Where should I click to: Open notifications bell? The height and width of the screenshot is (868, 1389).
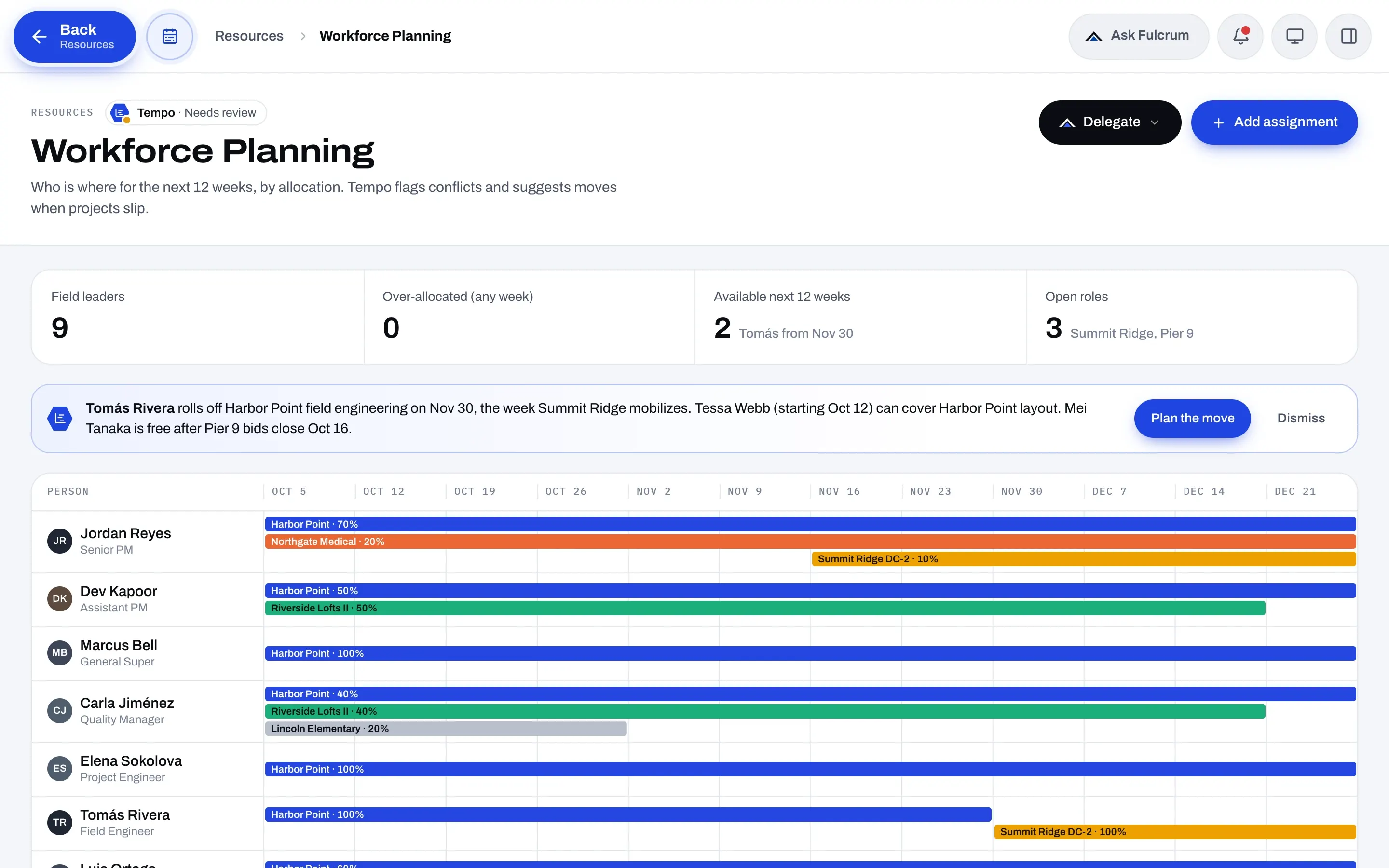point(1240,36)
